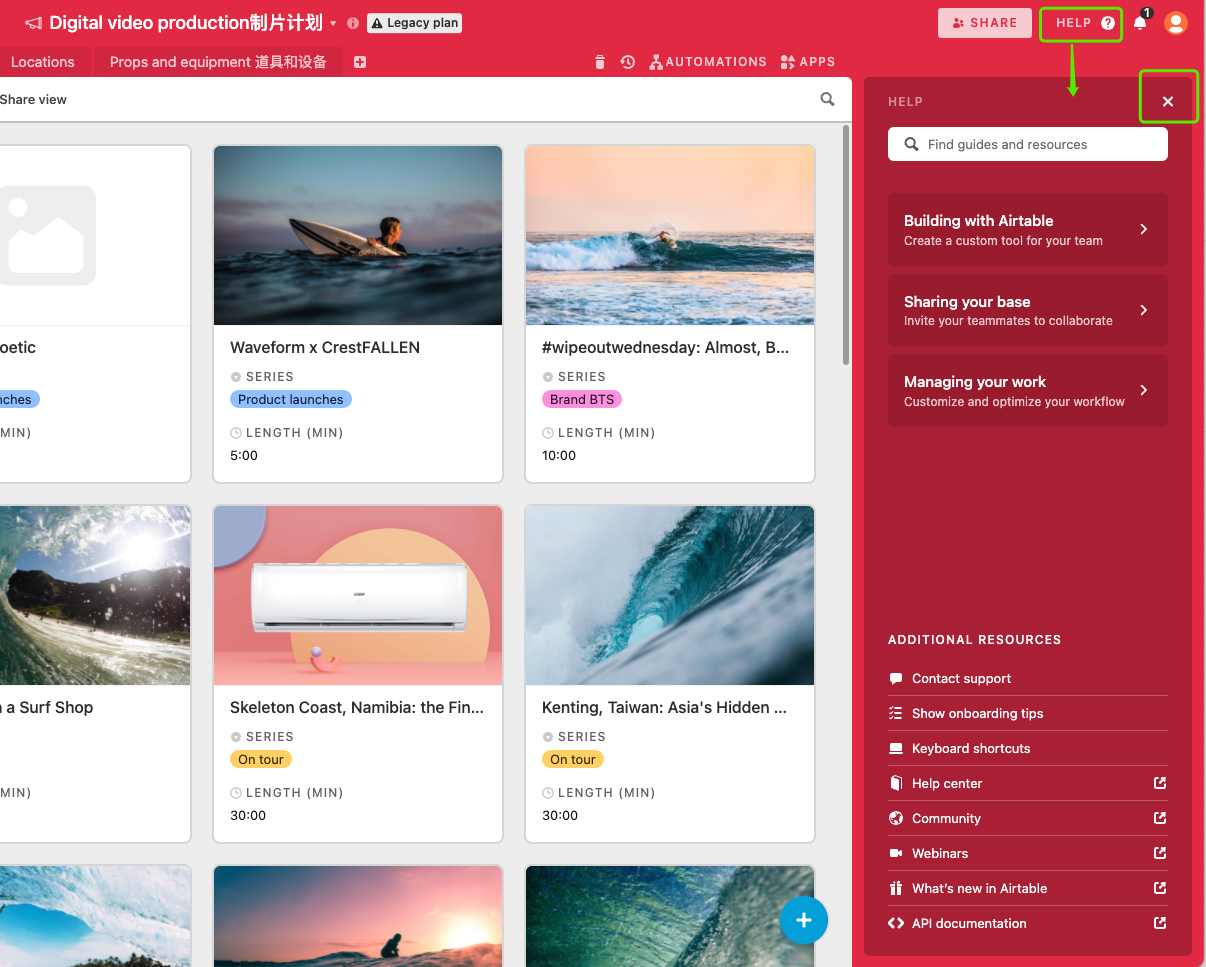The image size is (1206, 967).
Task: Expand Managing your work
Action: (x=1028, y=391)
